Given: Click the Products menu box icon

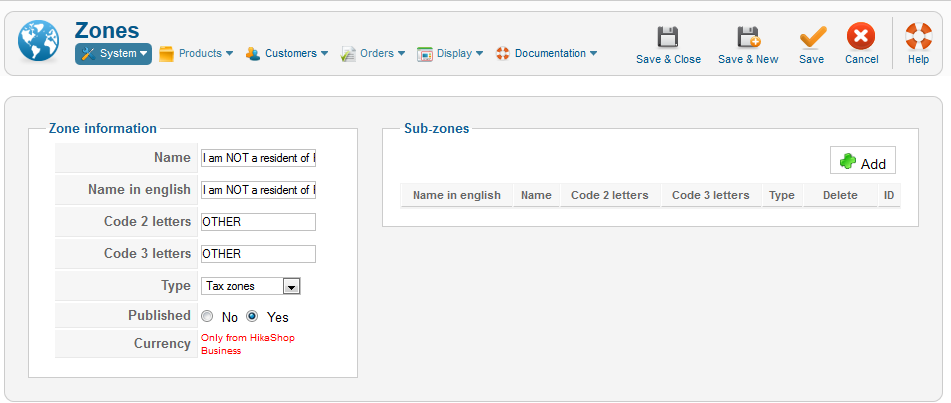Looking at the screenshot, I should click(167, 54).
